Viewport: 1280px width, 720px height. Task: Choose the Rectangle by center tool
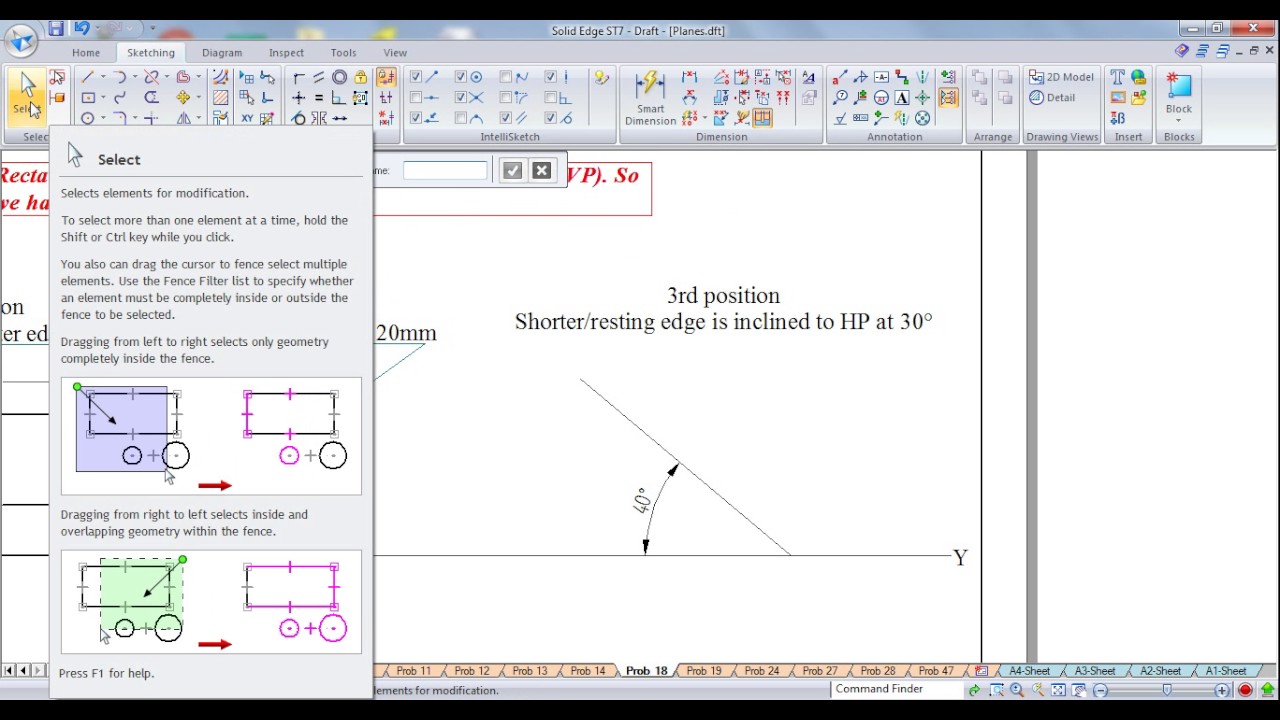tap(88, 98)
